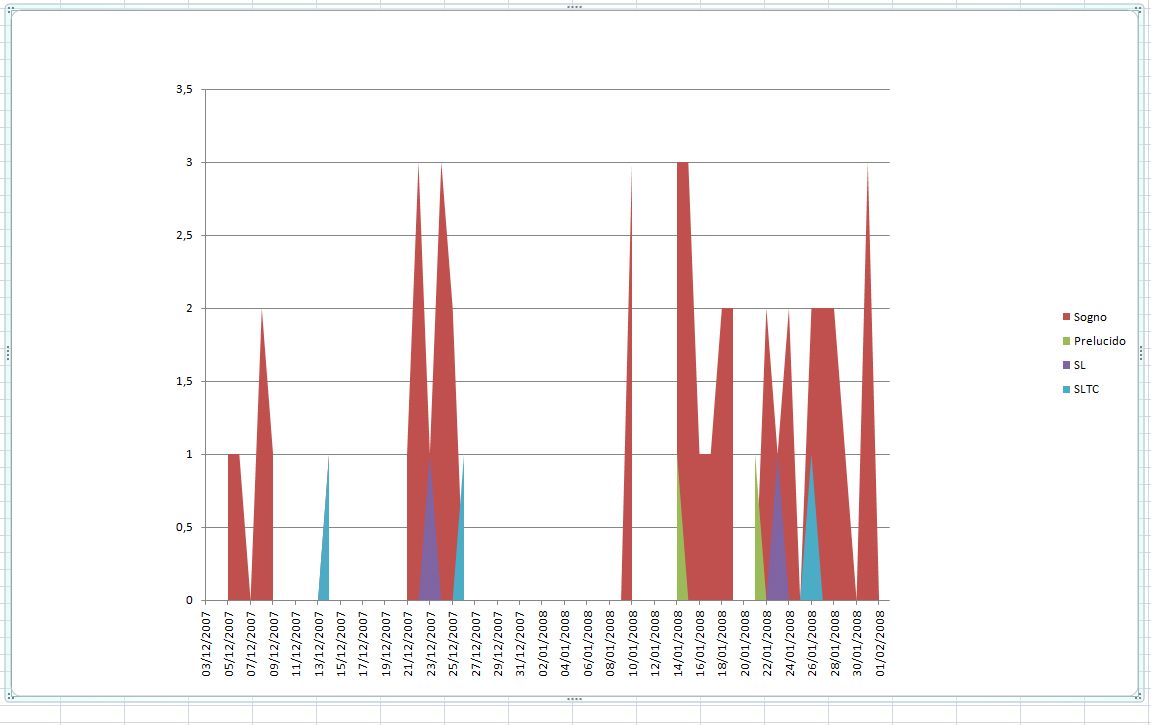Click the left-middle chart border handle
The width and height of the screenshot is (1151, 725).
tap(8, 353)
